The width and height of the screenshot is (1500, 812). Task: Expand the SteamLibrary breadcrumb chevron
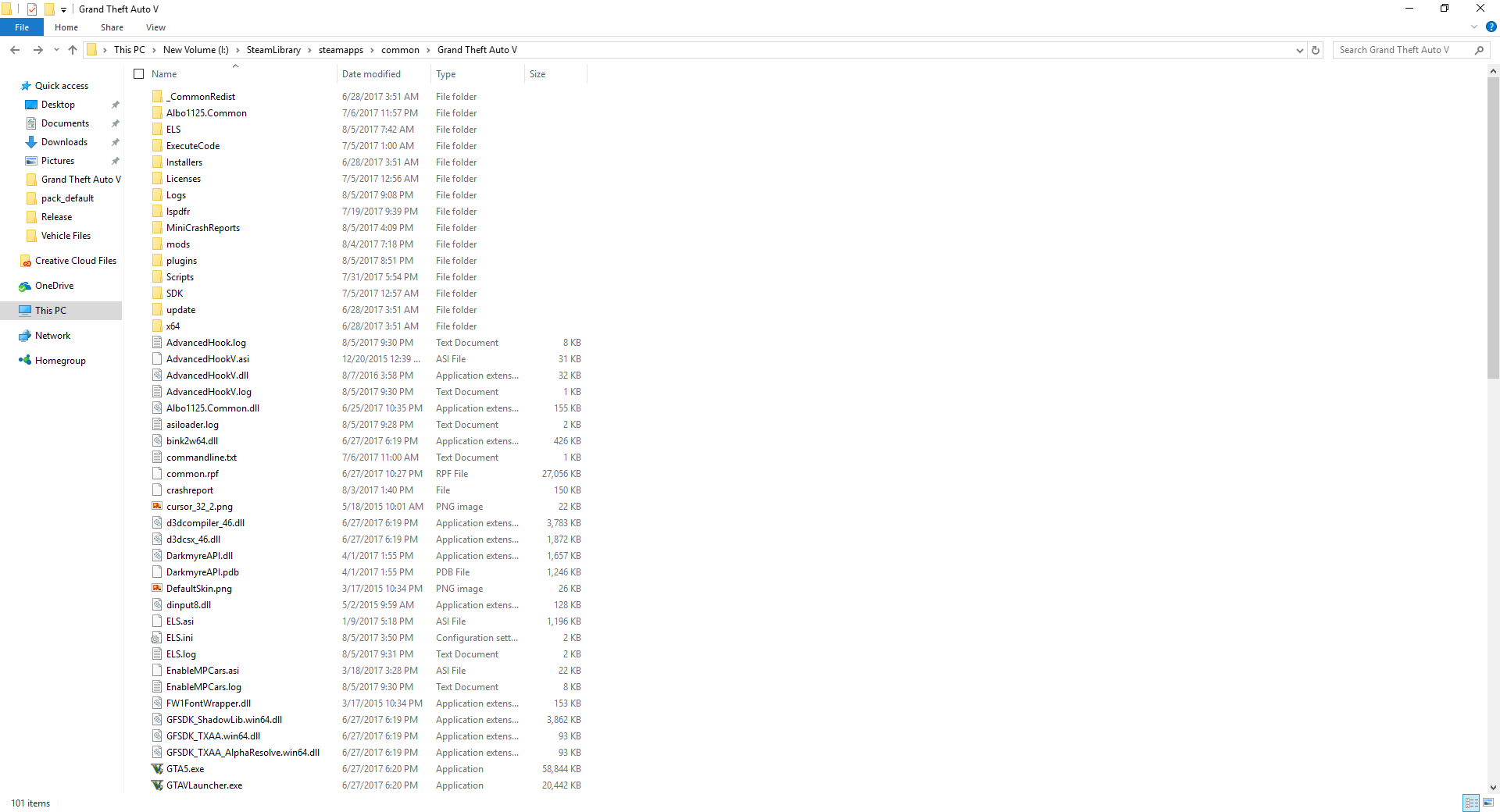(x=309, y=50)
